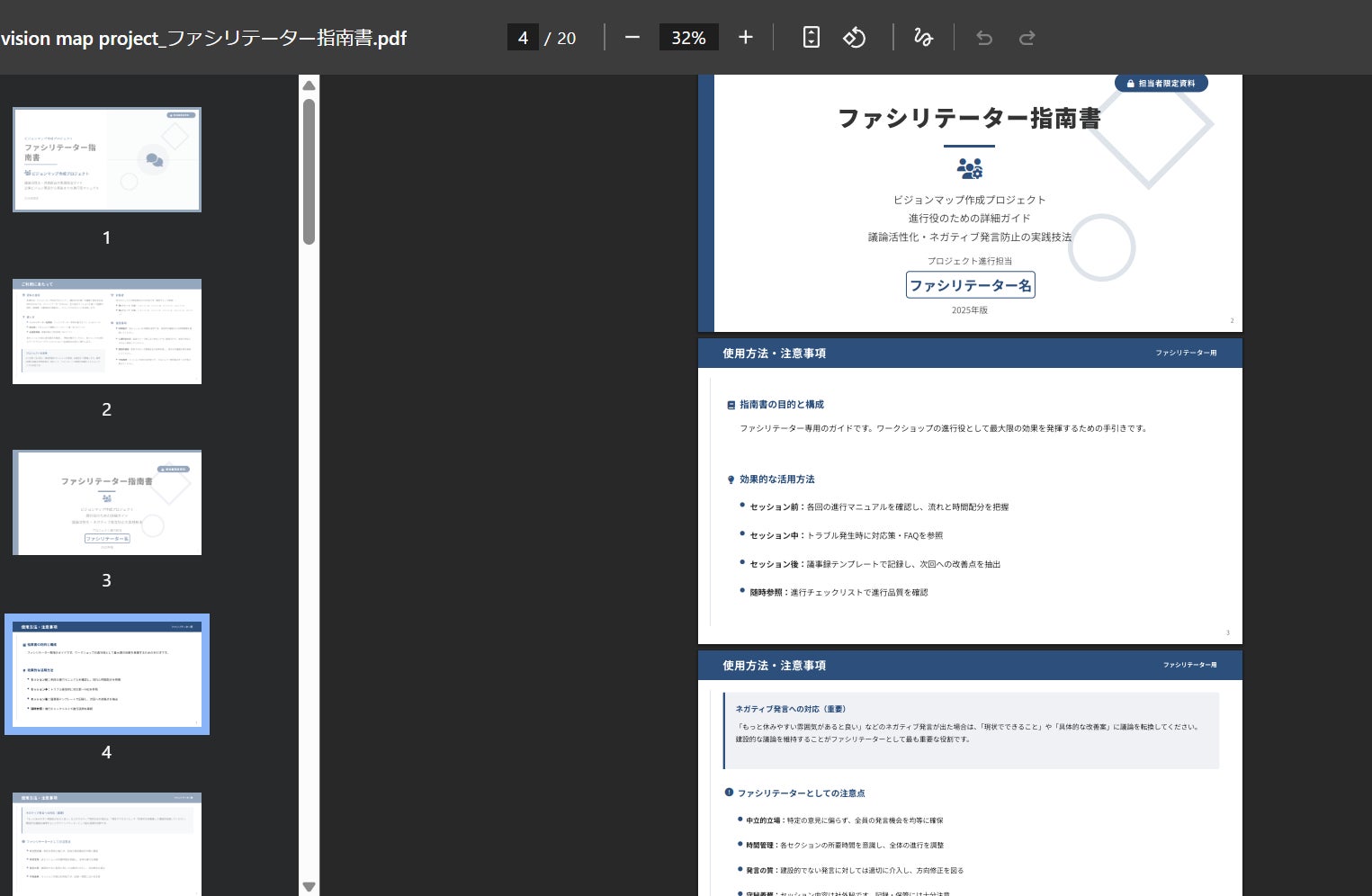Click the people group icon on cover page
The width and height of the screenshot is (1372, 896).
[969, 168]
